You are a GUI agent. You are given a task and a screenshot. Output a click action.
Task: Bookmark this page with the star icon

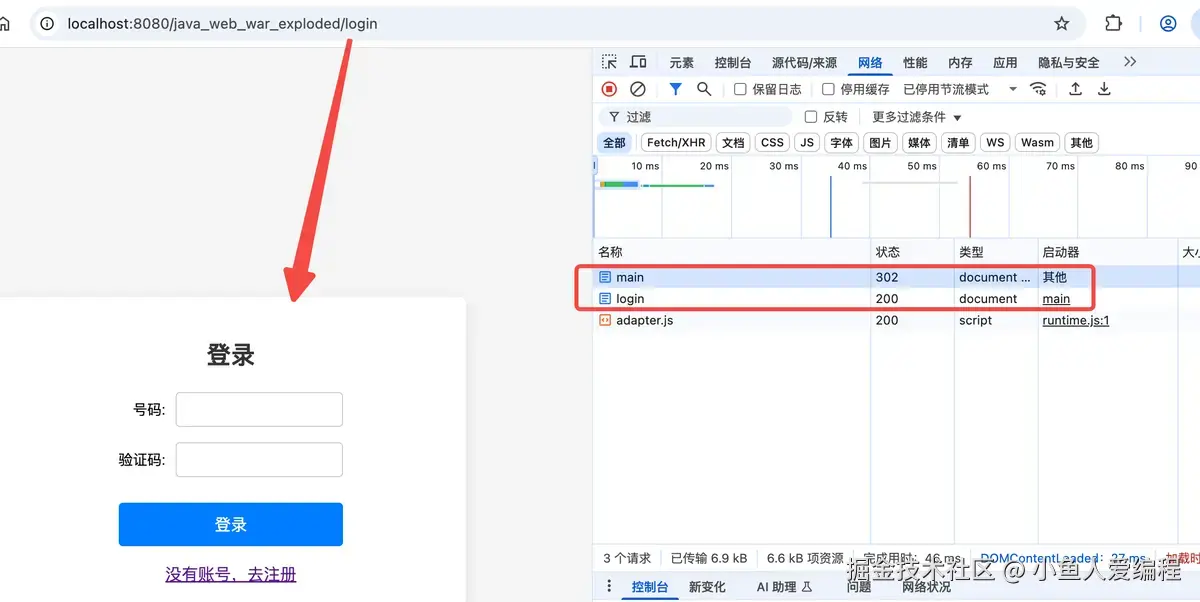(x=1061, y=23)
